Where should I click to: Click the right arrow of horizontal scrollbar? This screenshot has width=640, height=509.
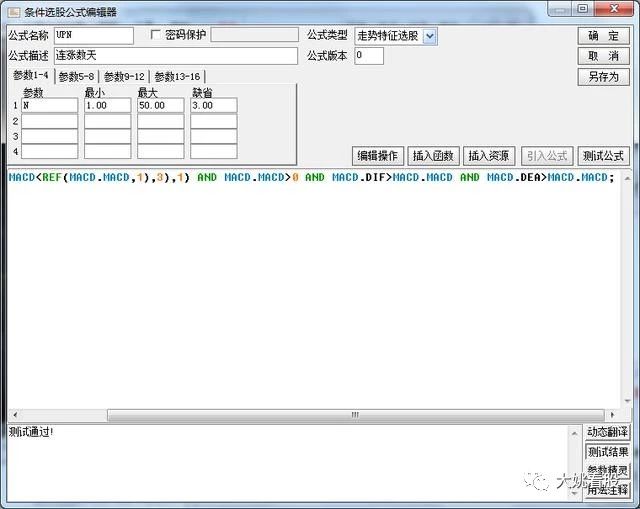click(612, 415)
